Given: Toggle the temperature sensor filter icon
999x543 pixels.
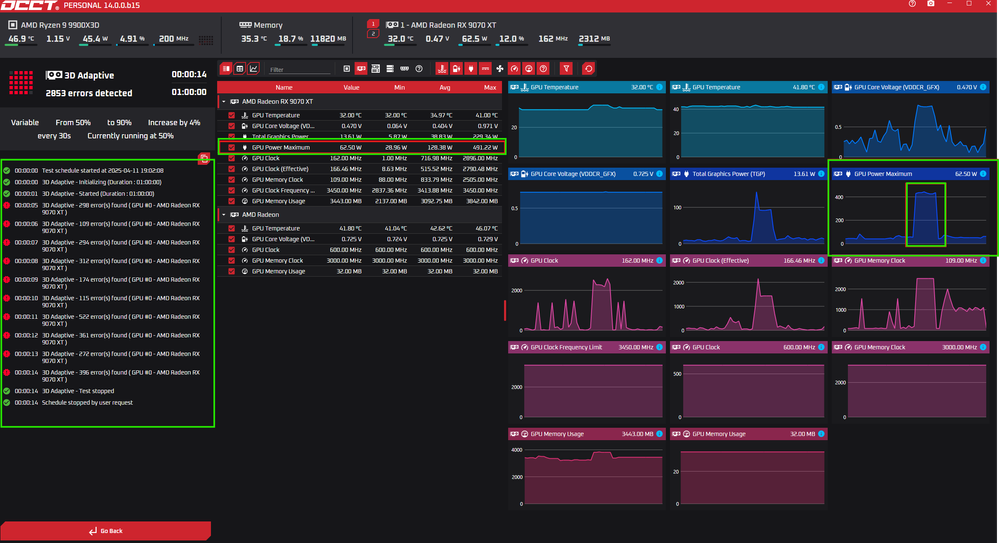Looking at the screenshot, I should click(x=442, y=69).
